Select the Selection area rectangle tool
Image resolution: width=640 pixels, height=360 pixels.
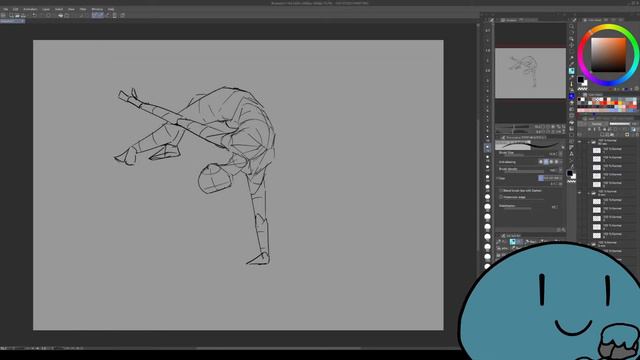pos(571,51)
